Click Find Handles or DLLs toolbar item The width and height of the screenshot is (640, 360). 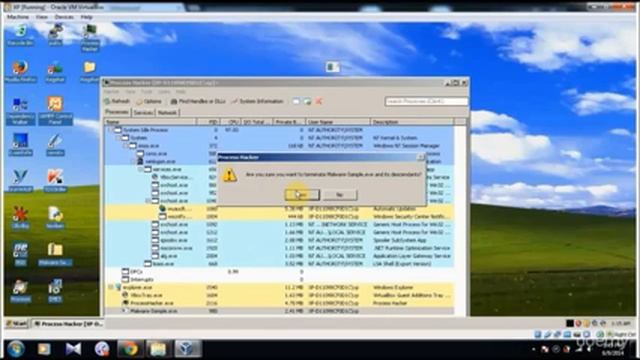pyautogui.click(x=198, y=101)
